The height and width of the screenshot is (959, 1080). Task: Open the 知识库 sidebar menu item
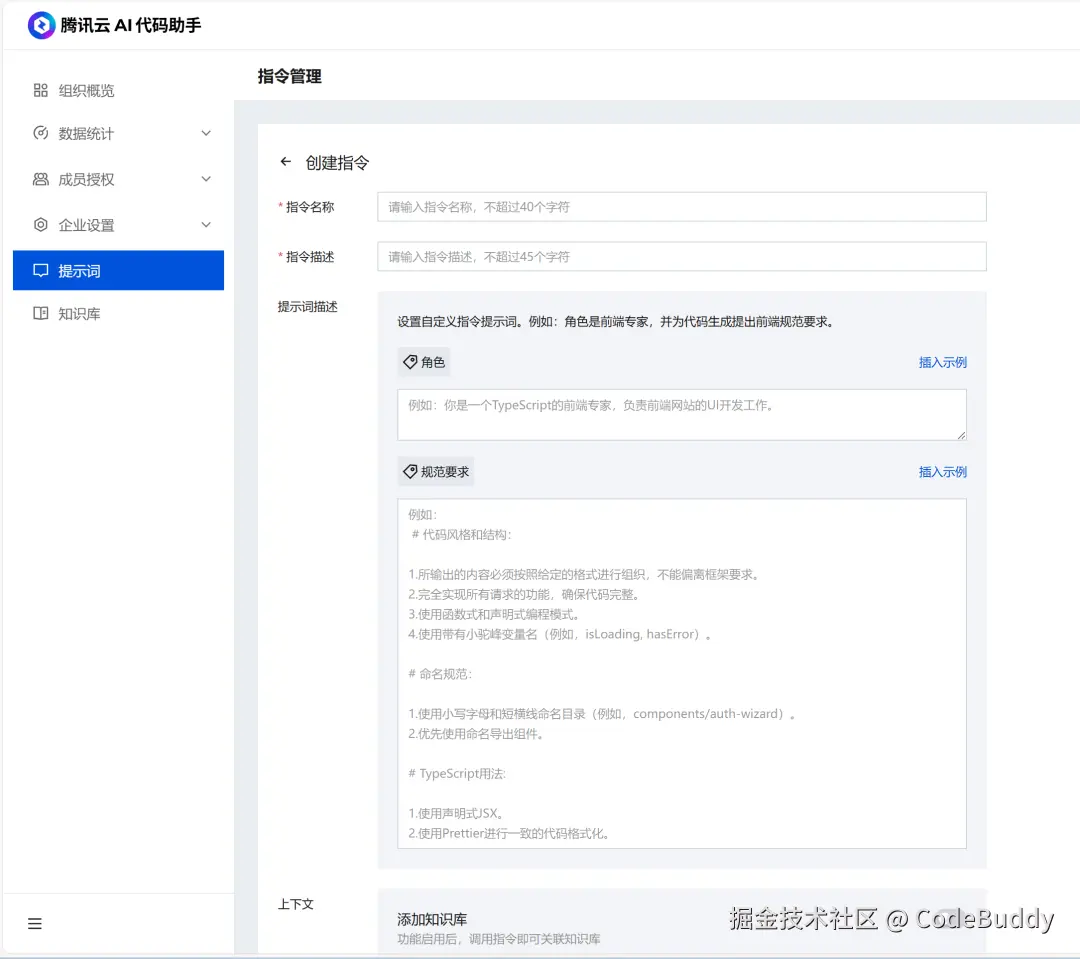coord(88,313)
